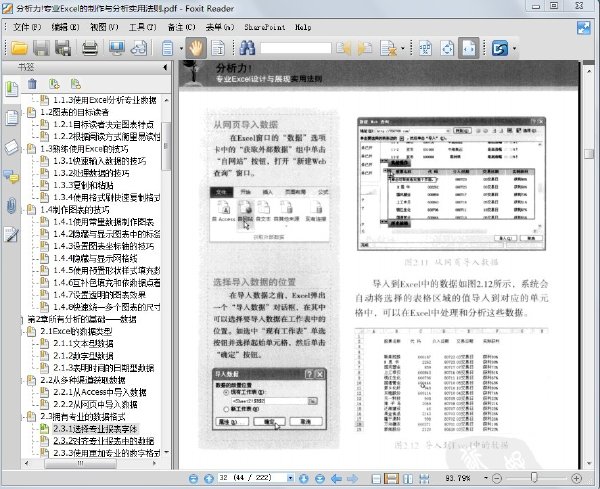This screenshot has height=489, width=600.
Task: Collapse the bookmarks panel arrow
Action: tap(165, 68)
